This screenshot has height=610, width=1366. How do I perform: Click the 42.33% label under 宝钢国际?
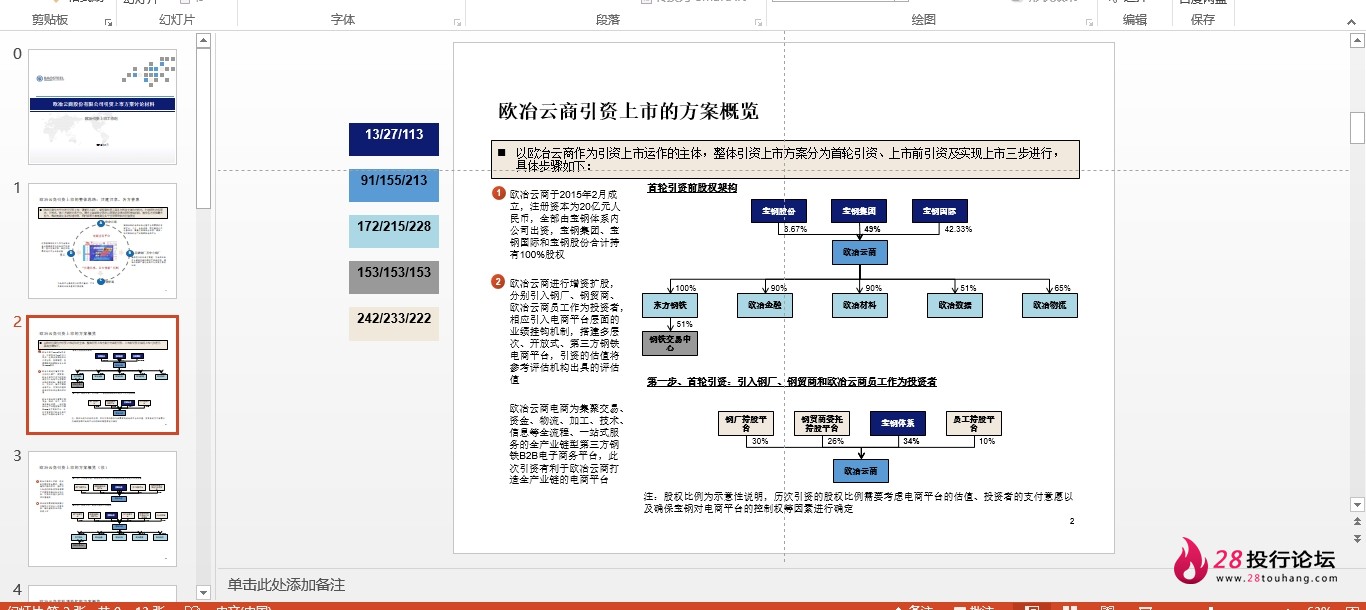[957, 229]
